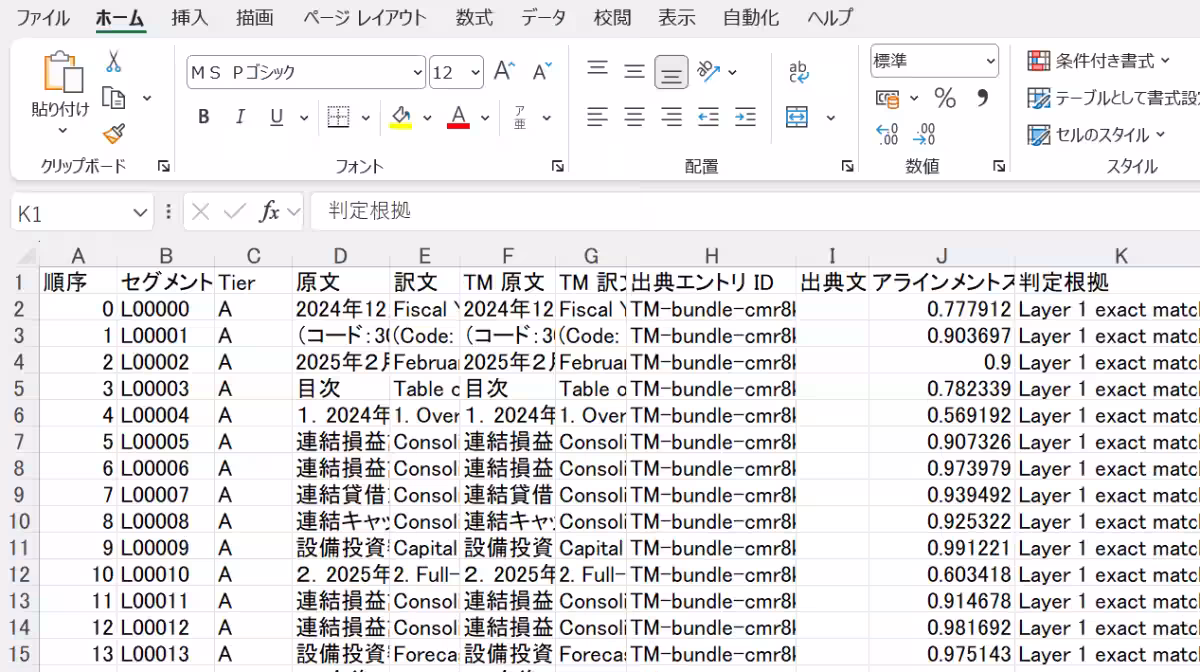This screenshot has height=672, width=1200.
Task: Switch to the データ tab
Action: 544,17
